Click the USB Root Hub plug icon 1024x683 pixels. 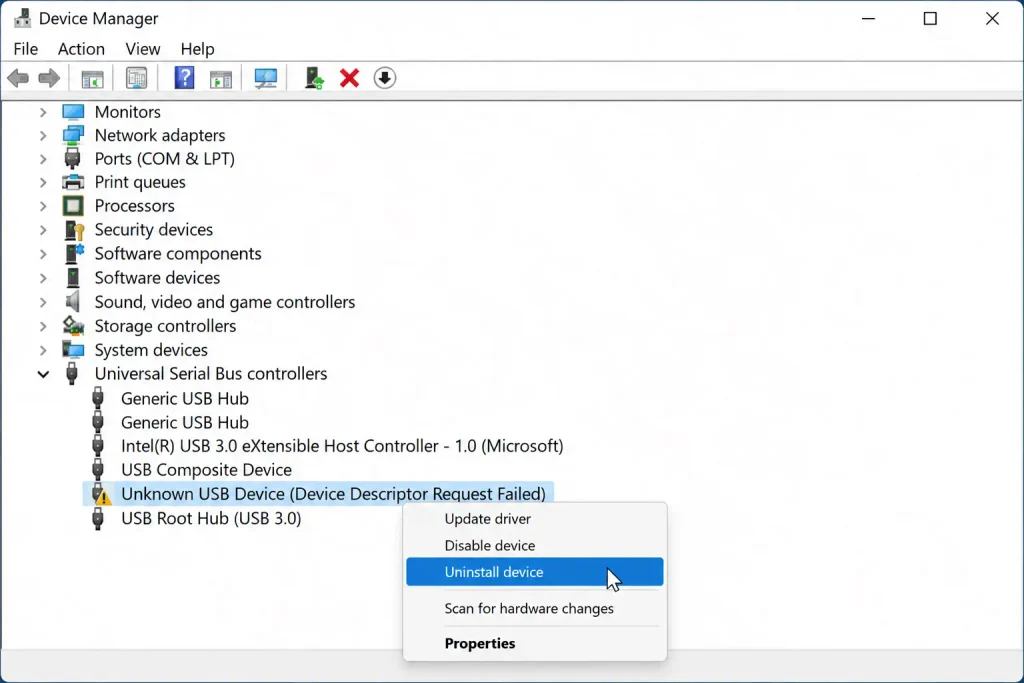pos(98,518)
